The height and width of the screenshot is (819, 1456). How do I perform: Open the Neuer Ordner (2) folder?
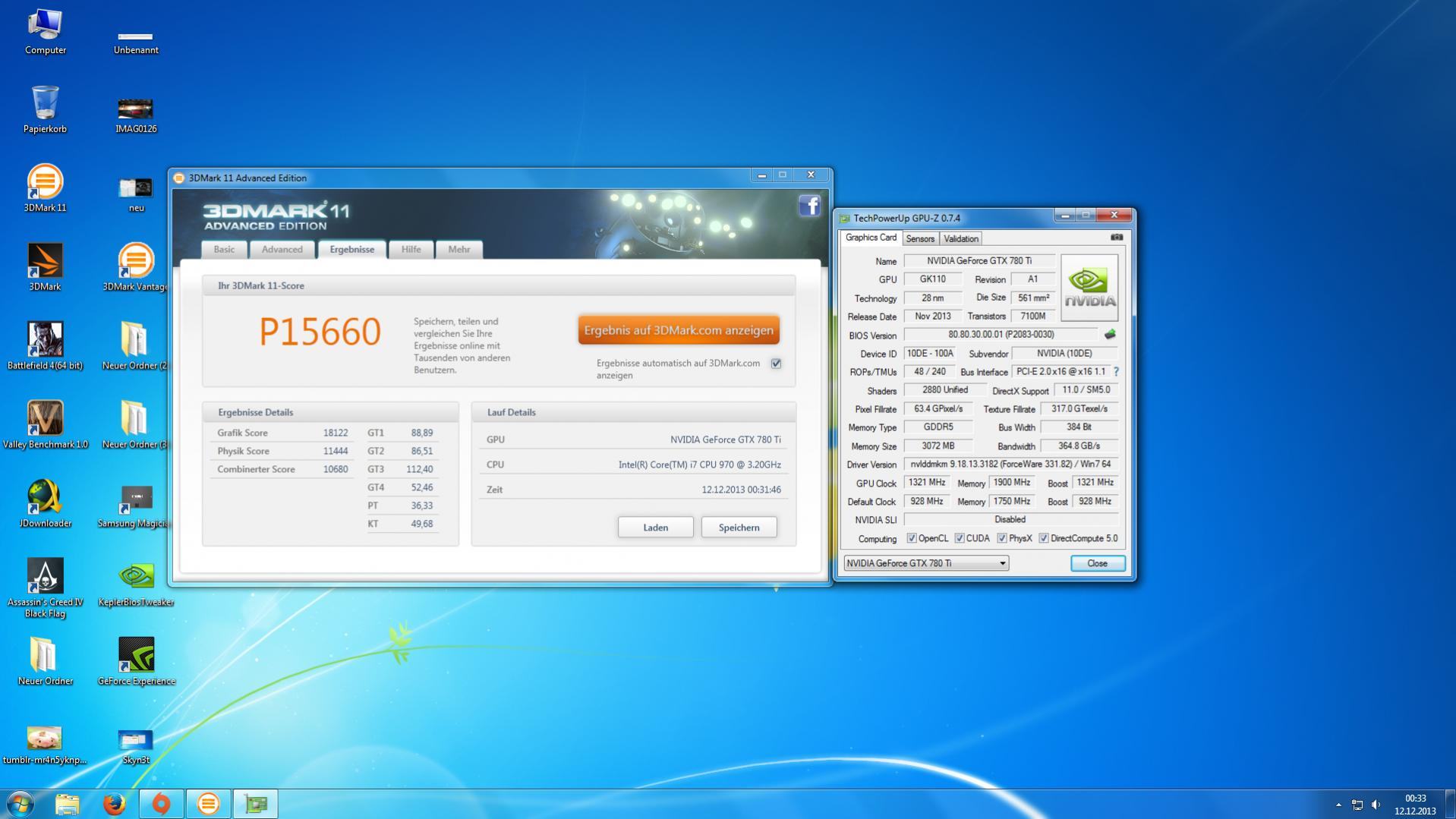[134, 346]
